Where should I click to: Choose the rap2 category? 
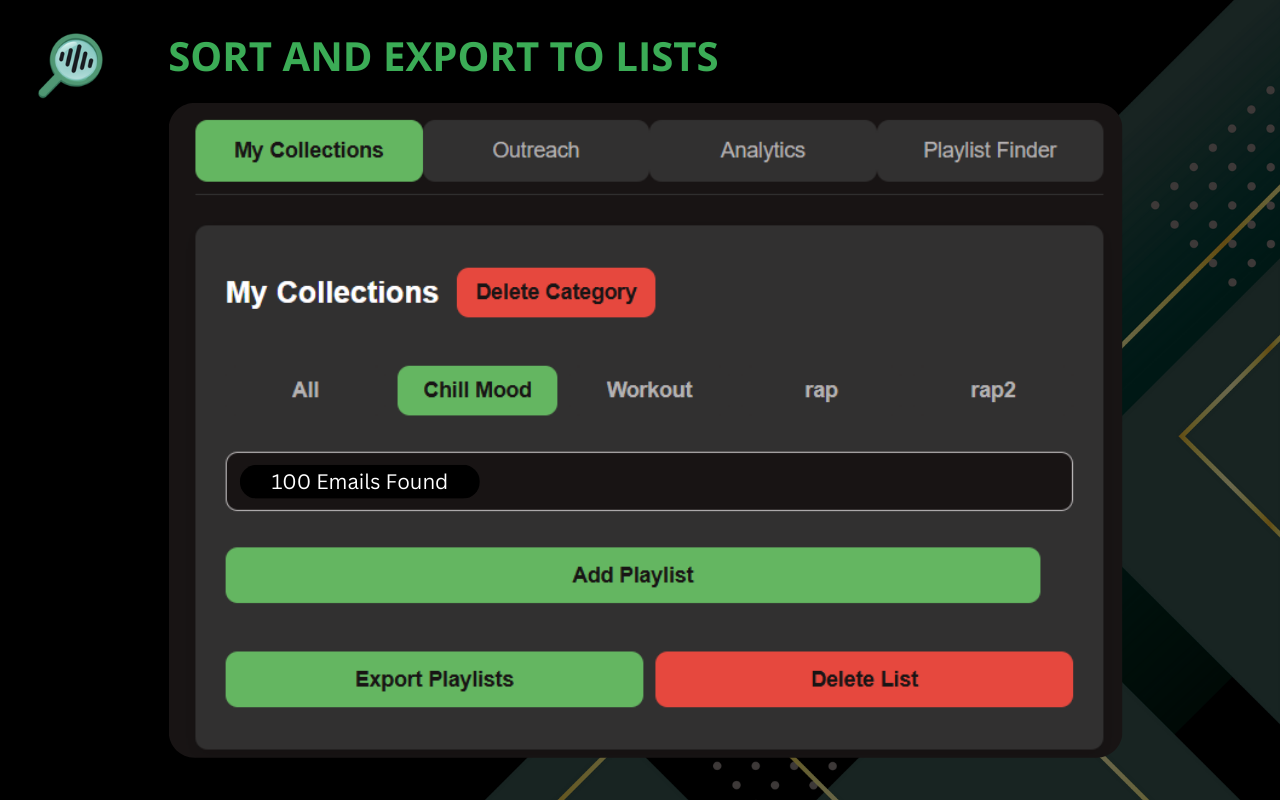pyautogui.click(x=993, y=390)
